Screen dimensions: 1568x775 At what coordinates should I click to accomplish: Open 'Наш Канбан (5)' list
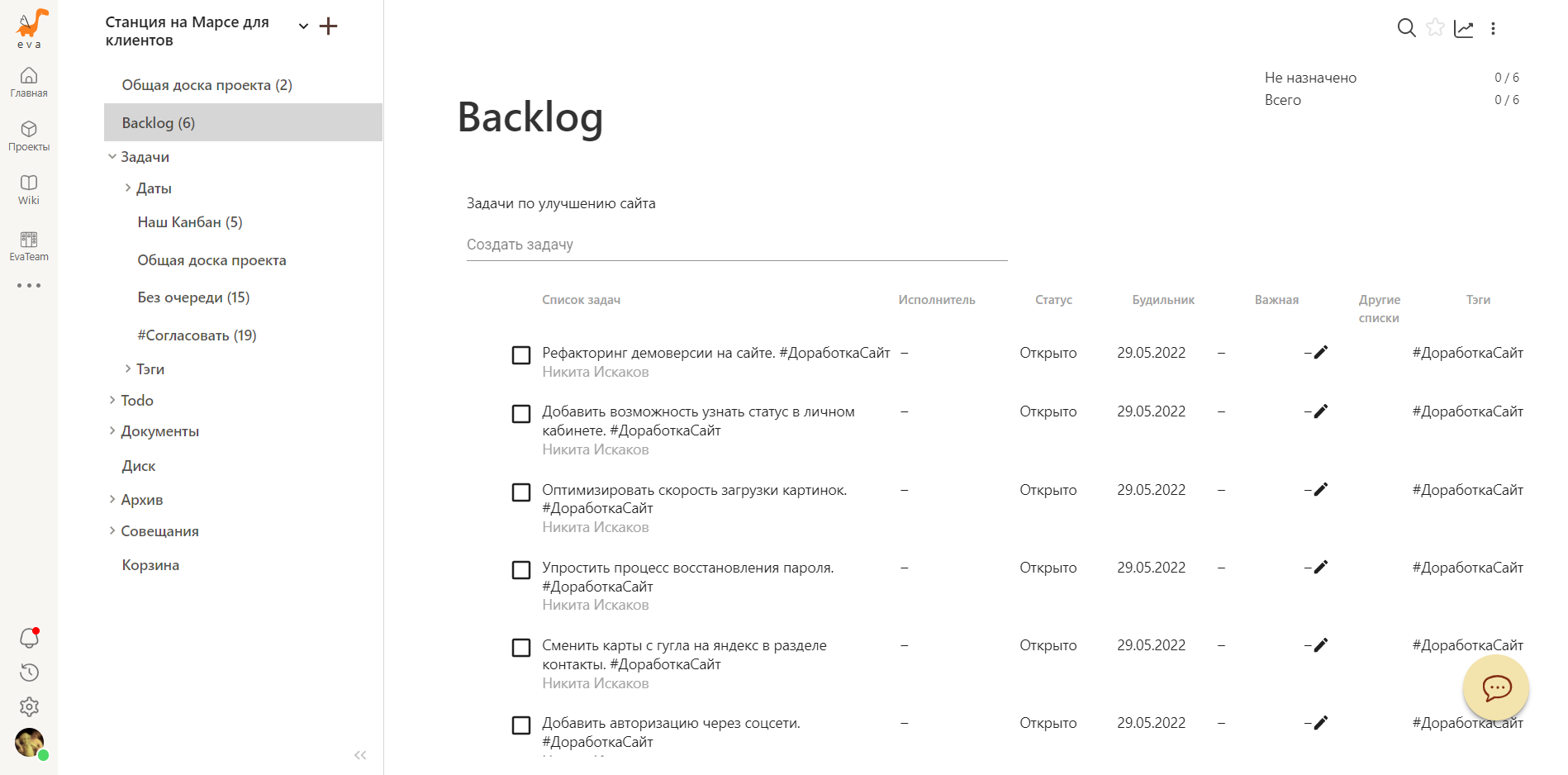(x=190, y=222)
